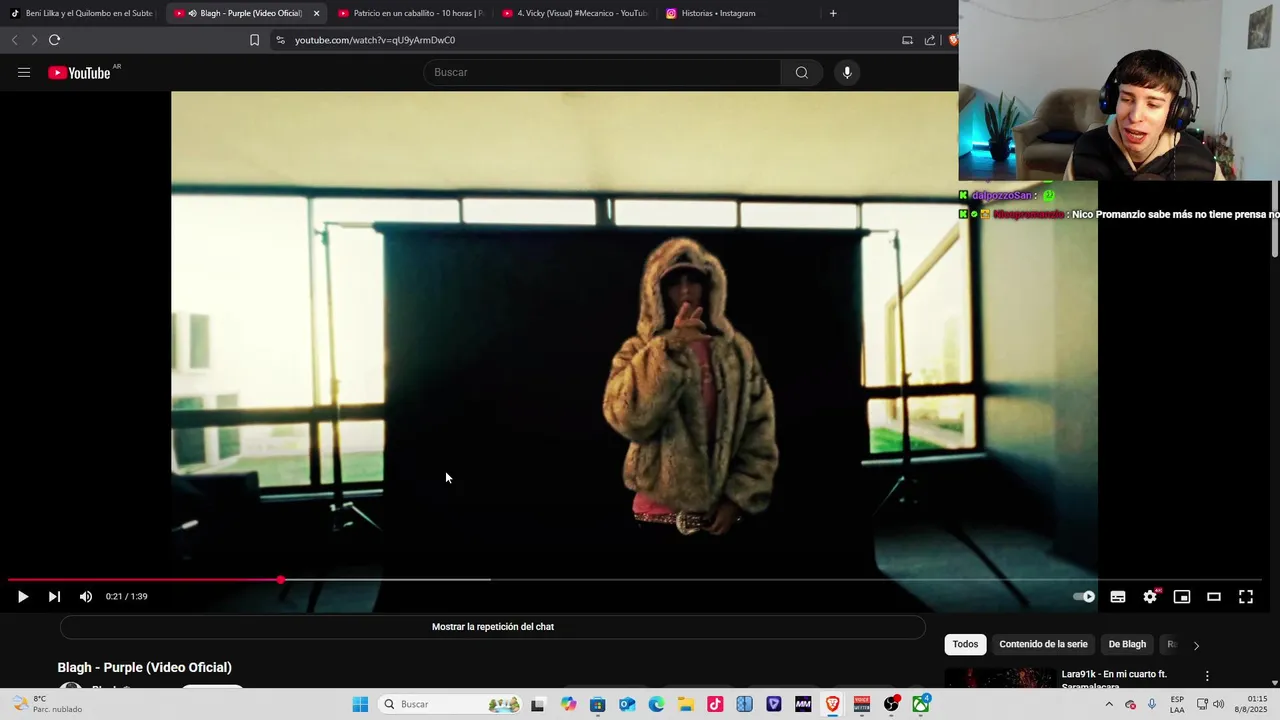Enter fullscreen video mode
Viewport: 1280px width, 720px height.
pos(1246,596)
